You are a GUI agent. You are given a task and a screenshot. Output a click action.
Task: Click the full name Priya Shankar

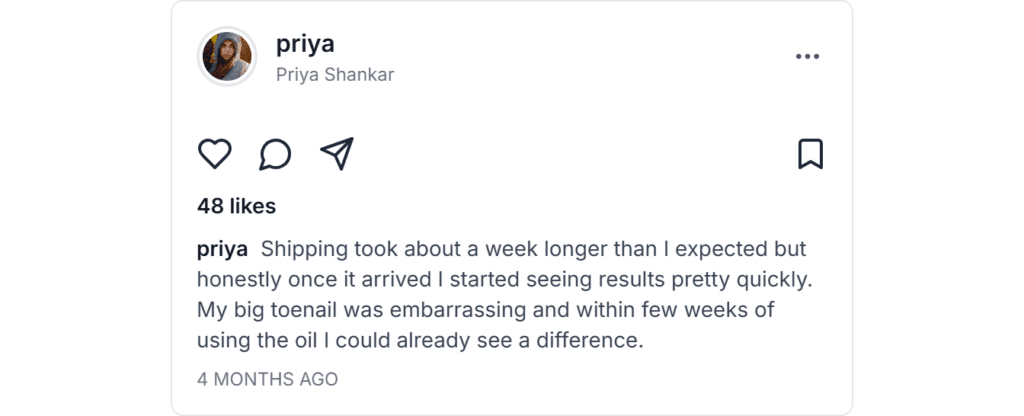pyautogui.click(x=335, y=75)
